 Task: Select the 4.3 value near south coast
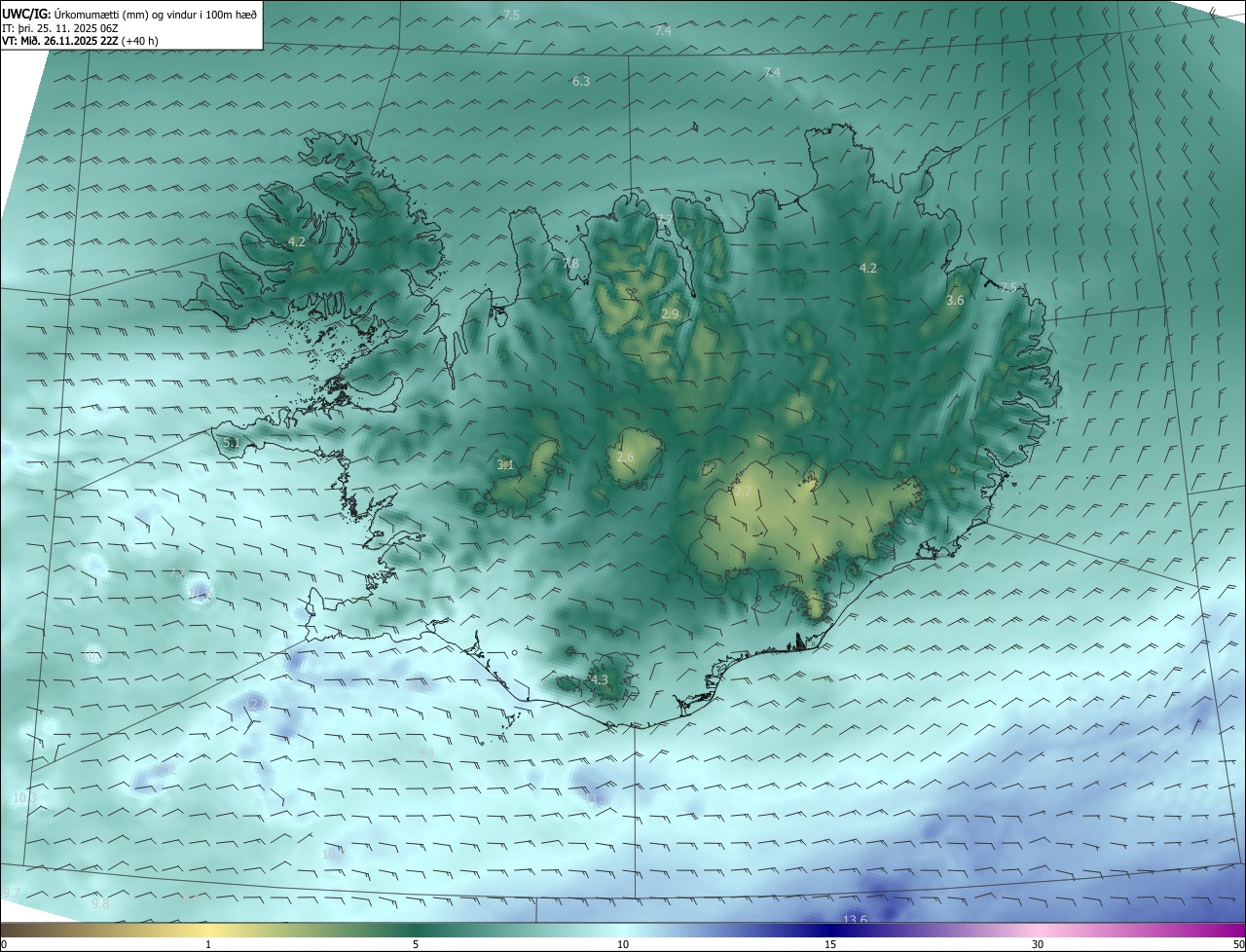[599, 680]
